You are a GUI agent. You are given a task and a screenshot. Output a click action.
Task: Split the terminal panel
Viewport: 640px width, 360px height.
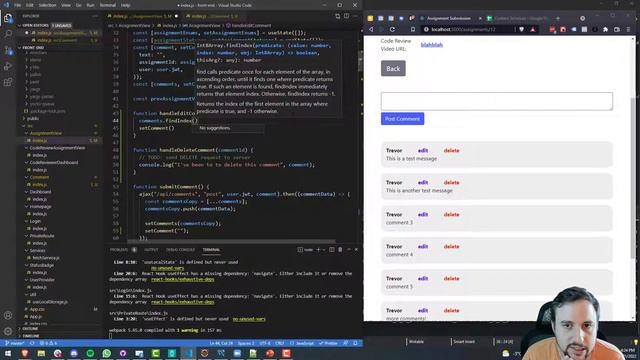pos(331,249)
